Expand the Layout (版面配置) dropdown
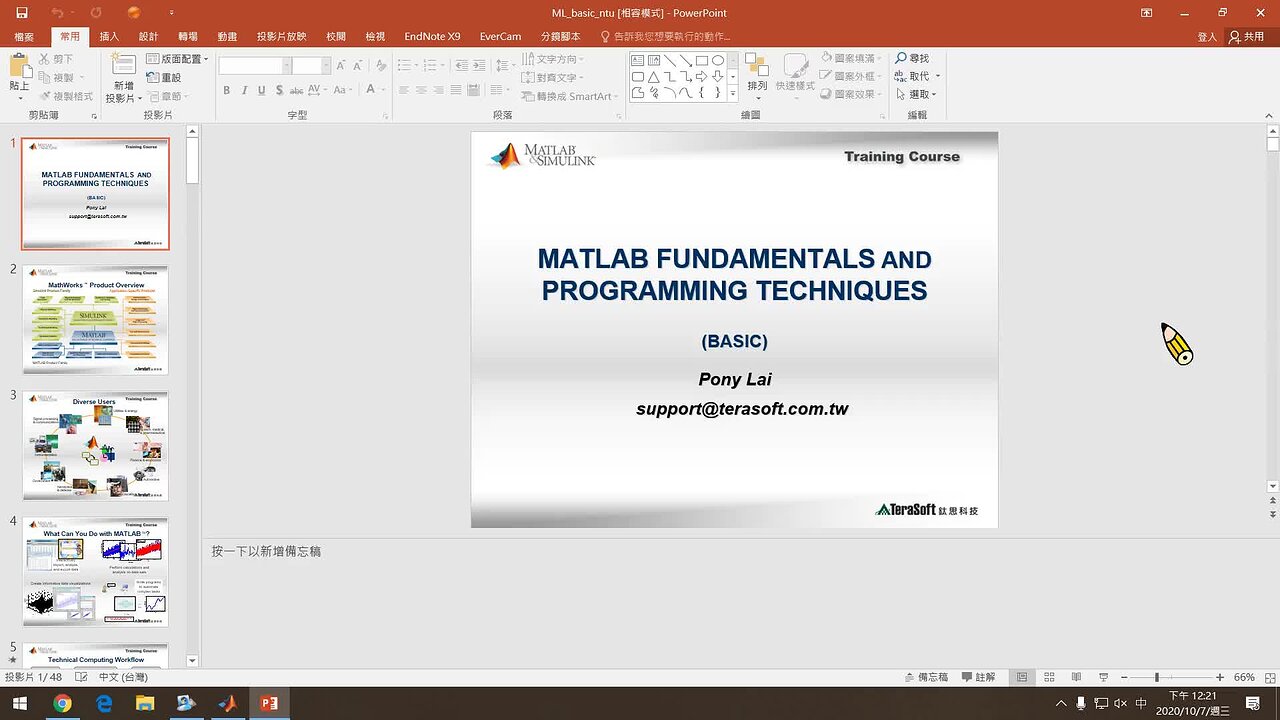 pyautogui.click(x=206, y=59)
